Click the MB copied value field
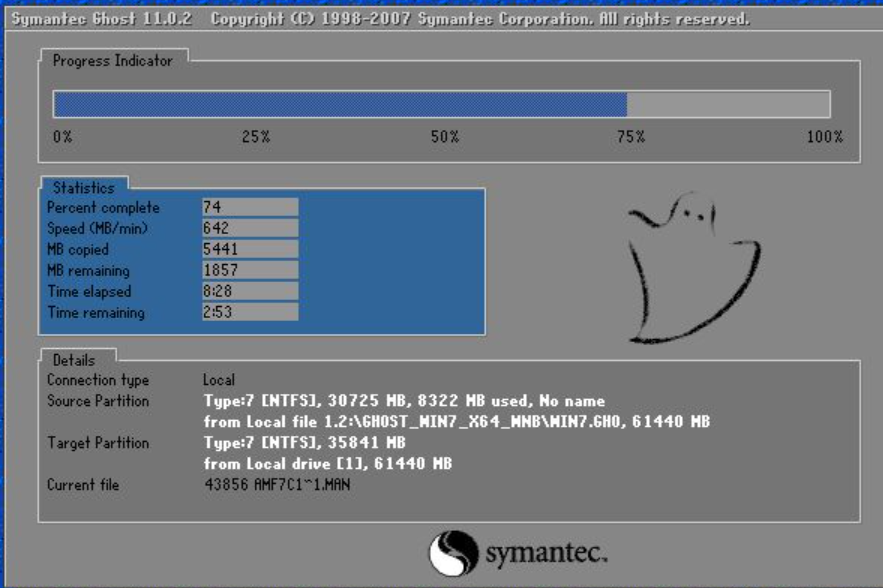The height and width of the screenshot is (588, 883). click(x=249, y=249)
